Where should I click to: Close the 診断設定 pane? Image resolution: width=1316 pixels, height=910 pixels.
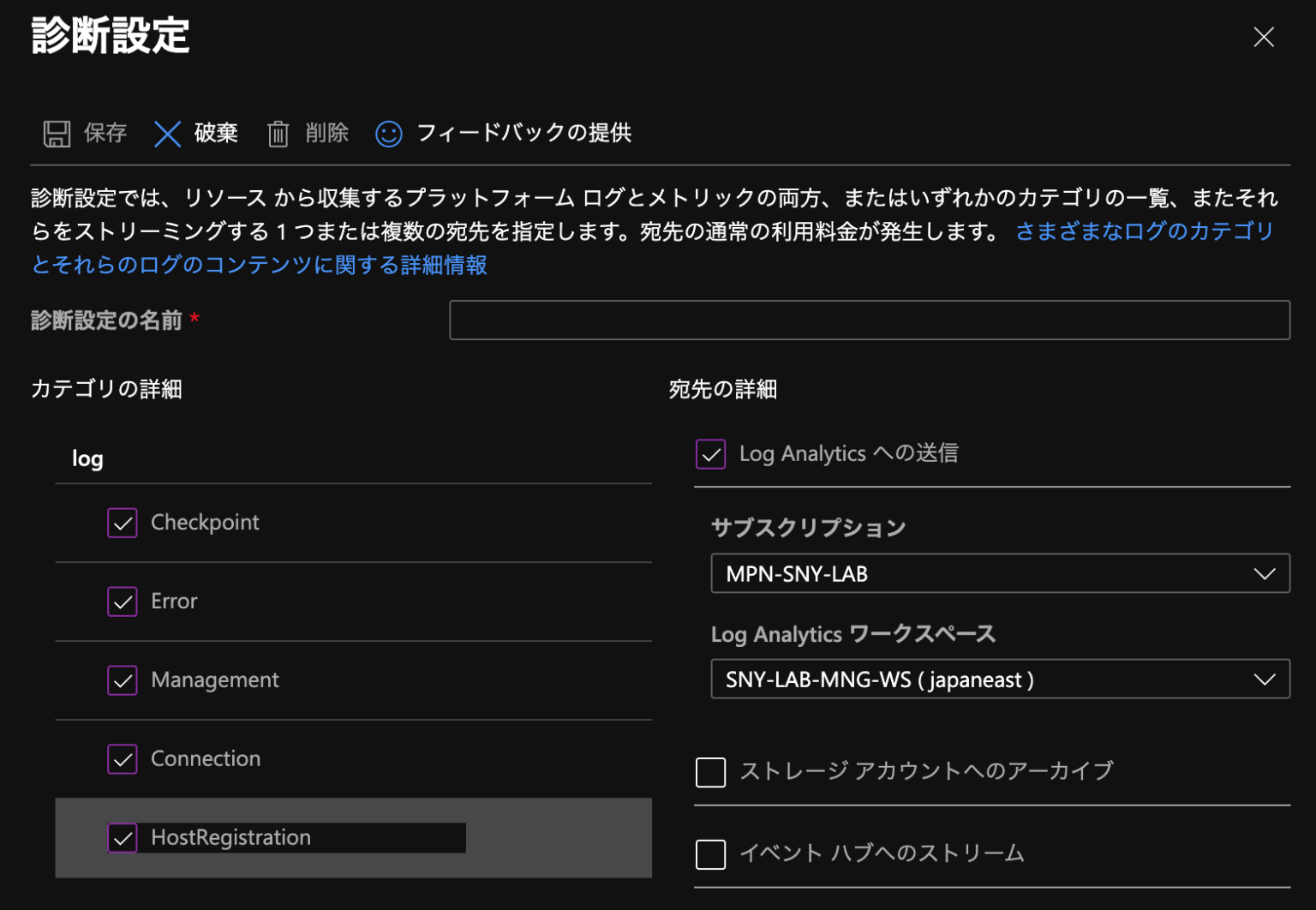point(1264,37)
